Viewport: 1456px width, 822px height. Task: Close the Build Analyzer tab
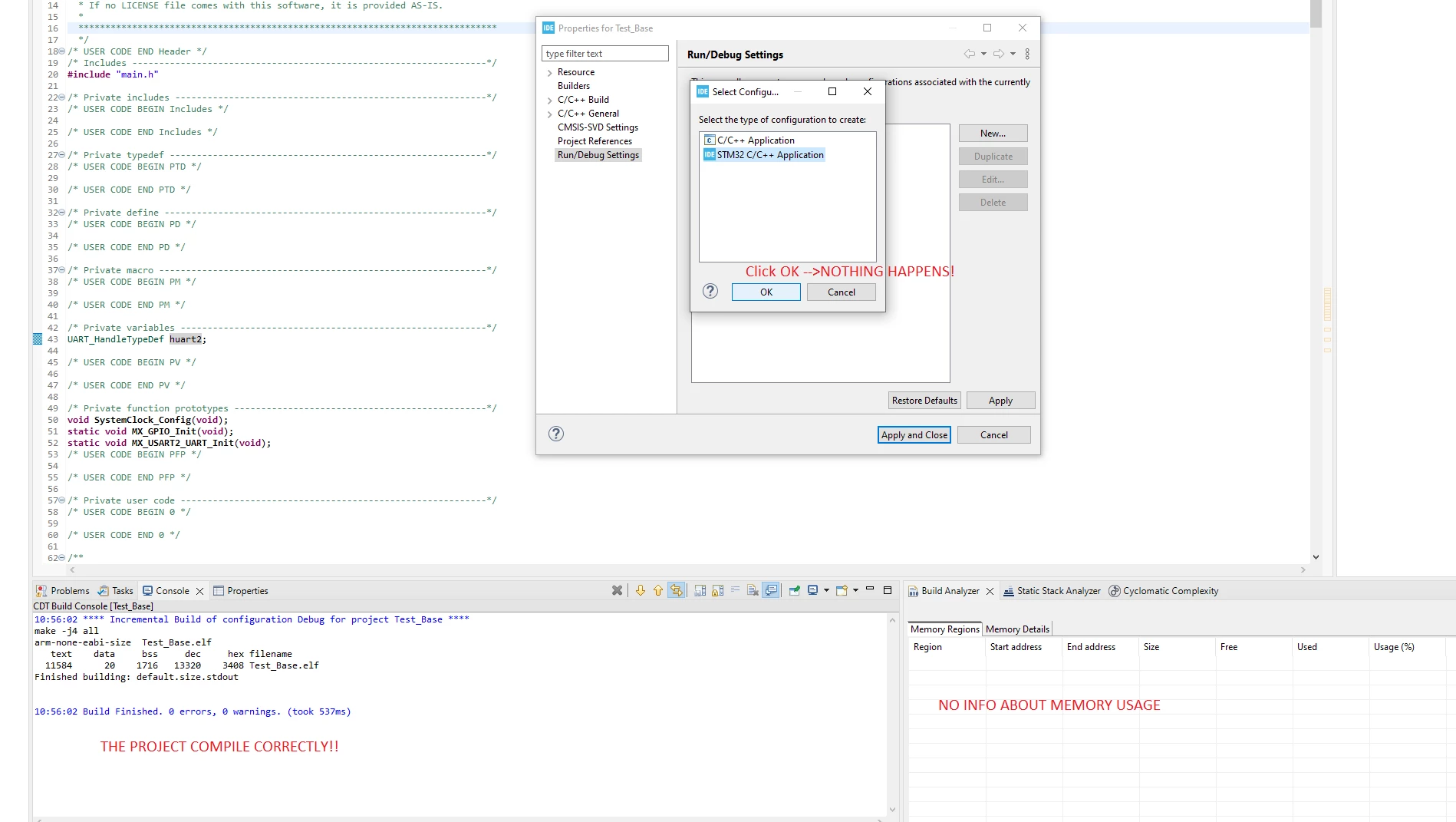tap(990, 591)
